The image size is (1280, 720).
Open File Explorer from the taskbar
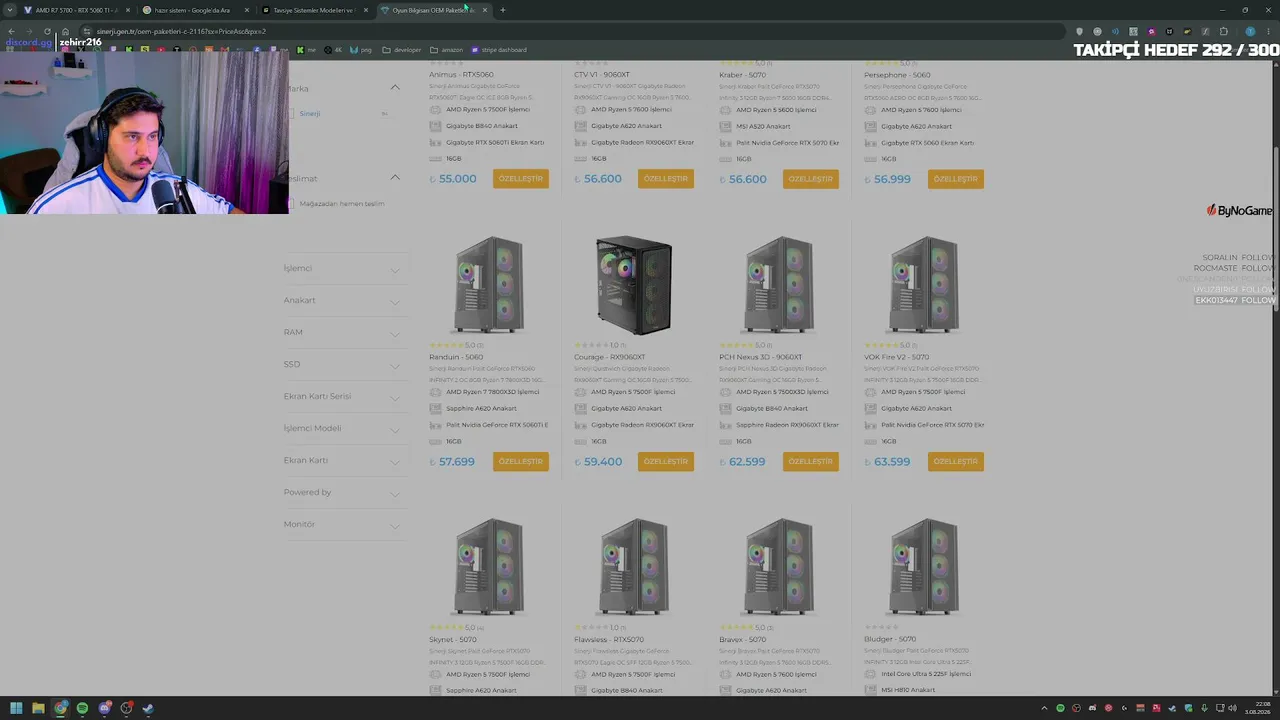click(38, 708)
